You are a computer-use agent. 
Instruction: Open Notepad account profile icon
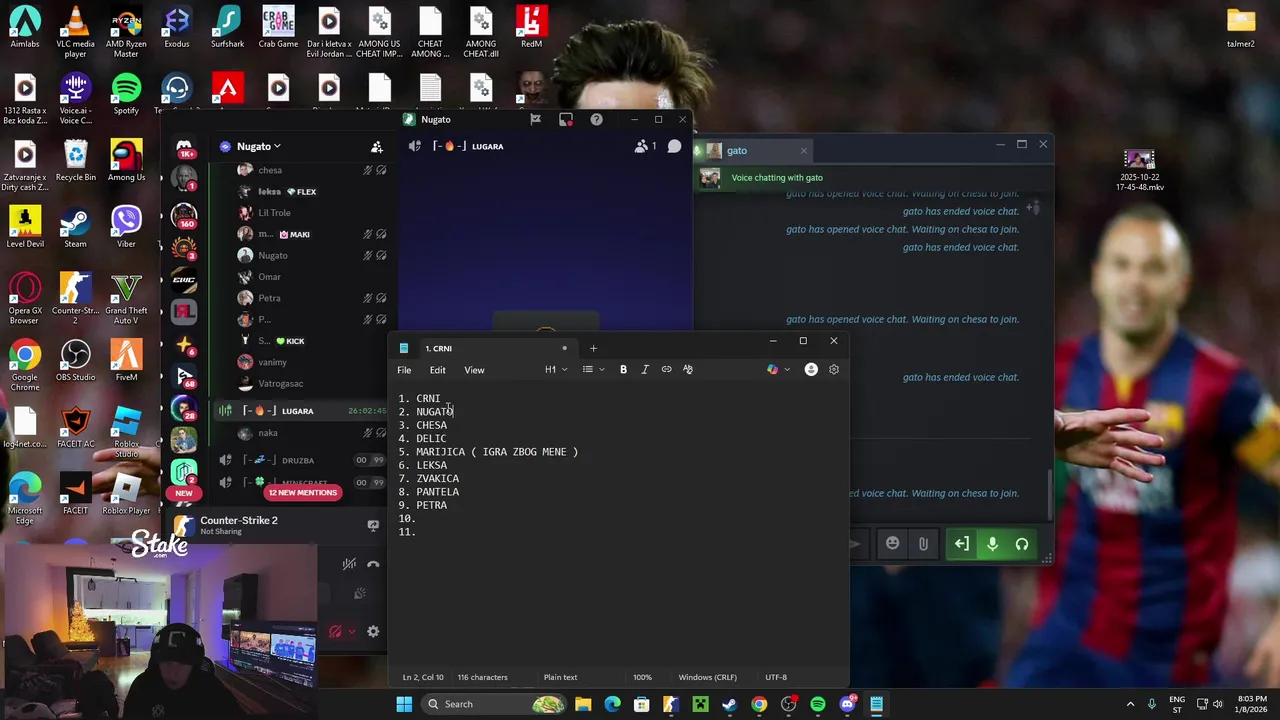[x=811, y=370]
